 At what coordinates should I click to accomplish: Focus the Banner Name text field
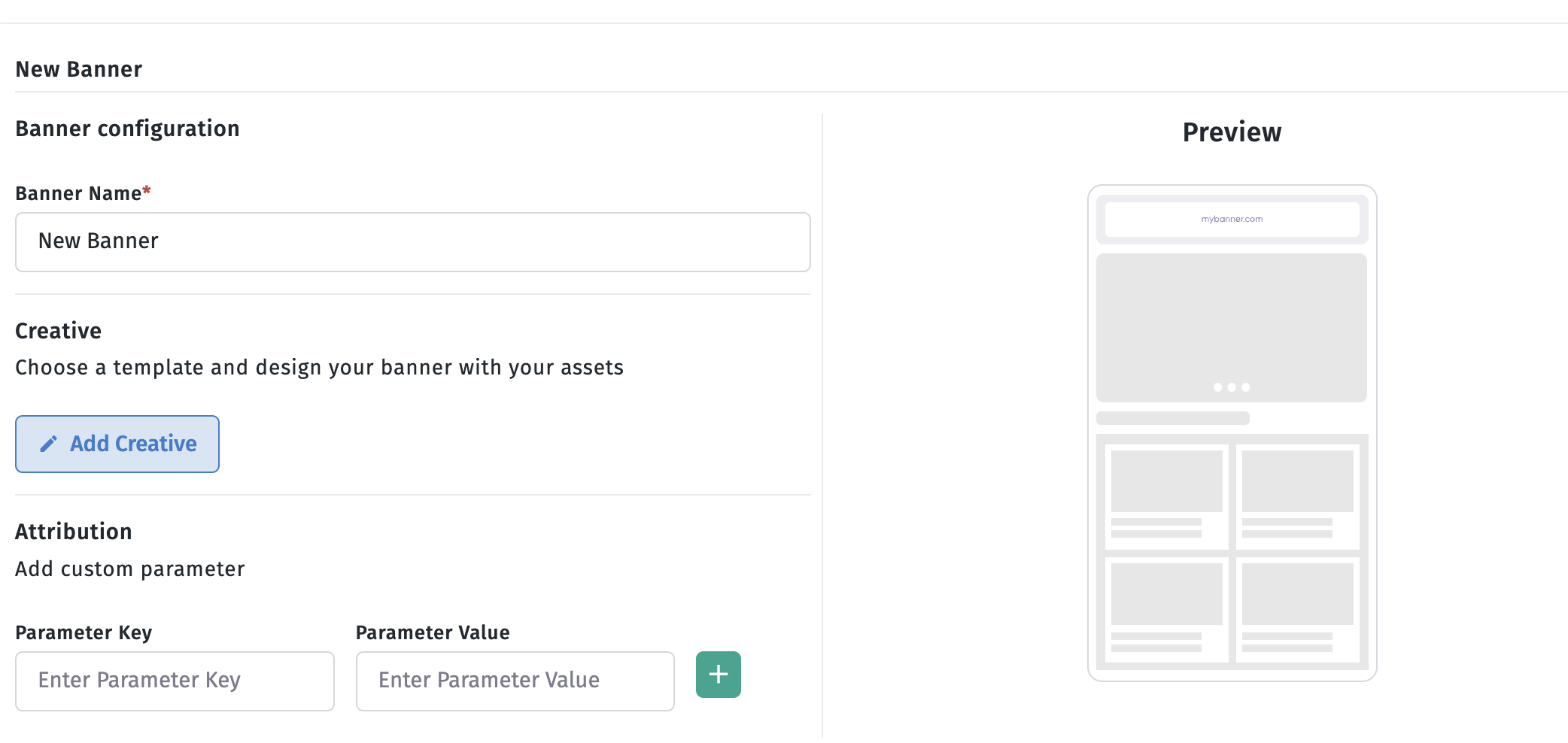click(413, 241)
